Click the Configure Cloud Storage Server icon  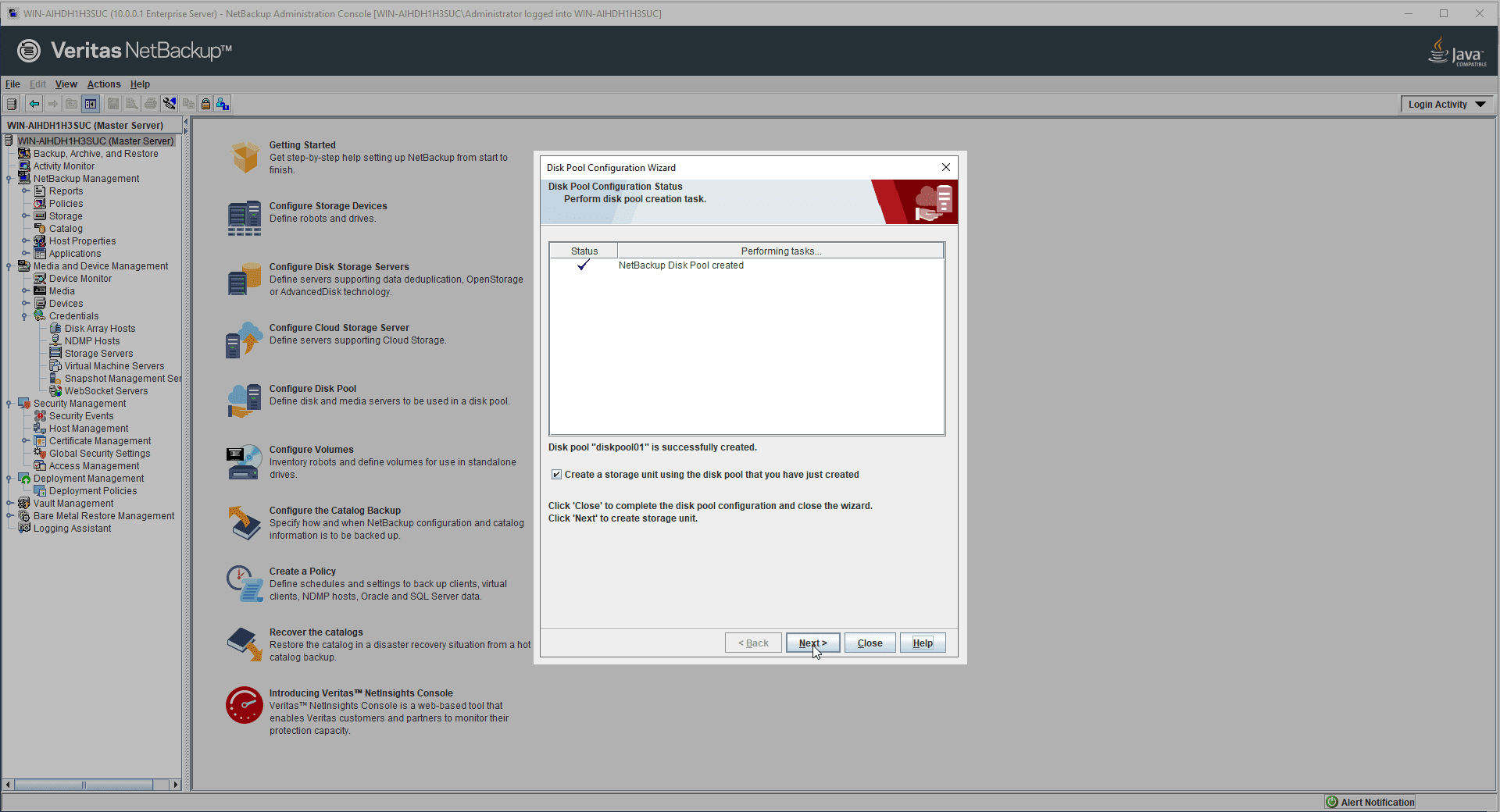(245, 340)
